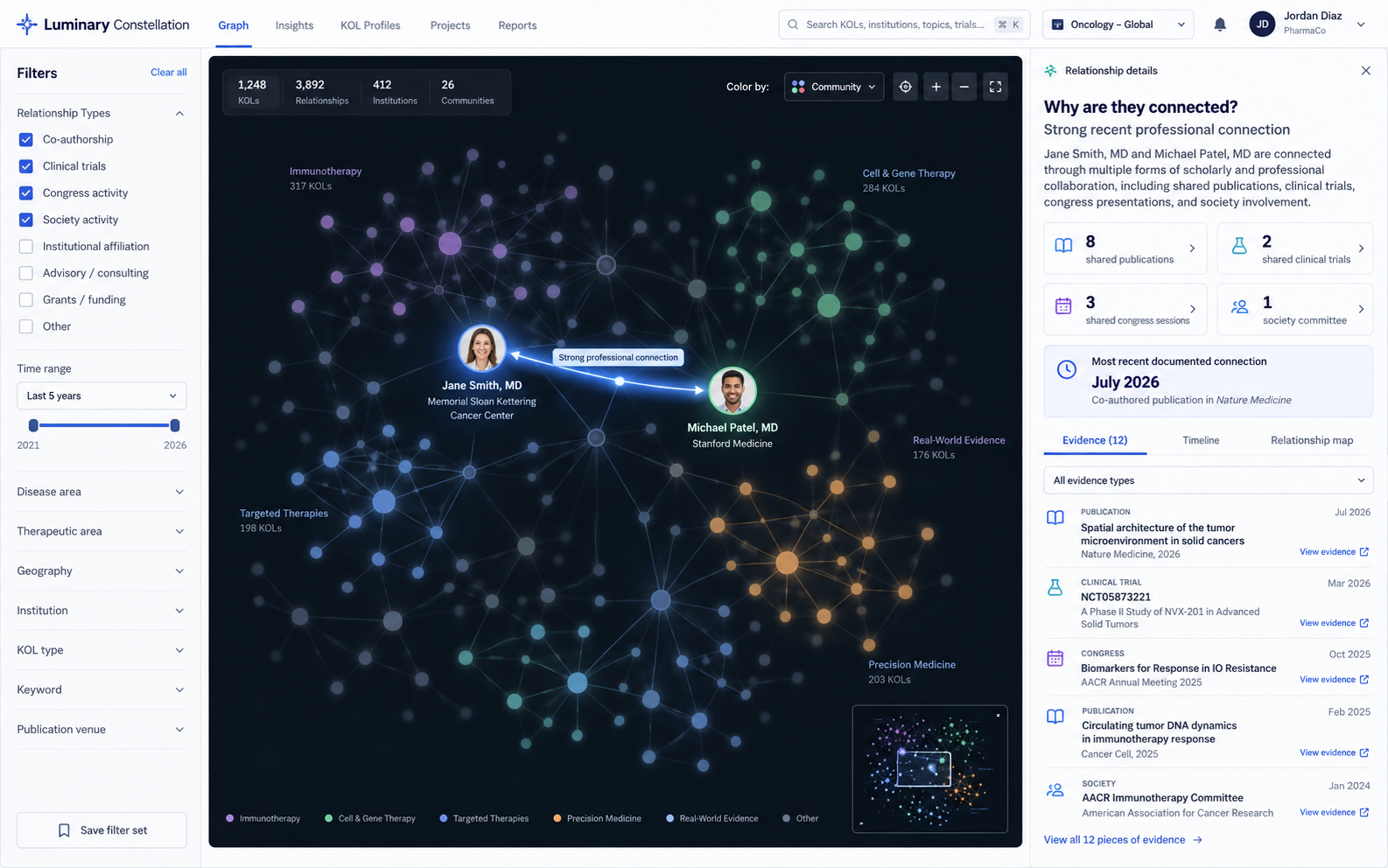1388x868 pixels.
Task: Close the Relationship details panel
Action: tap(1366, 71)
